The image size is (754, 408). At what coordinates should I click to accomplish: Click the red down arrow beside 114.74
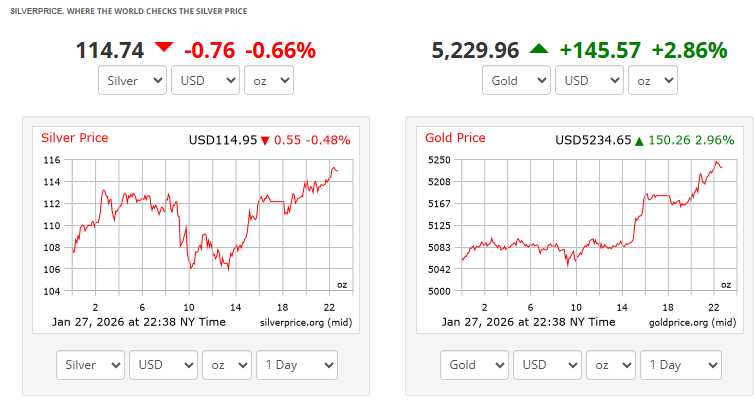(x=164, y=48)
